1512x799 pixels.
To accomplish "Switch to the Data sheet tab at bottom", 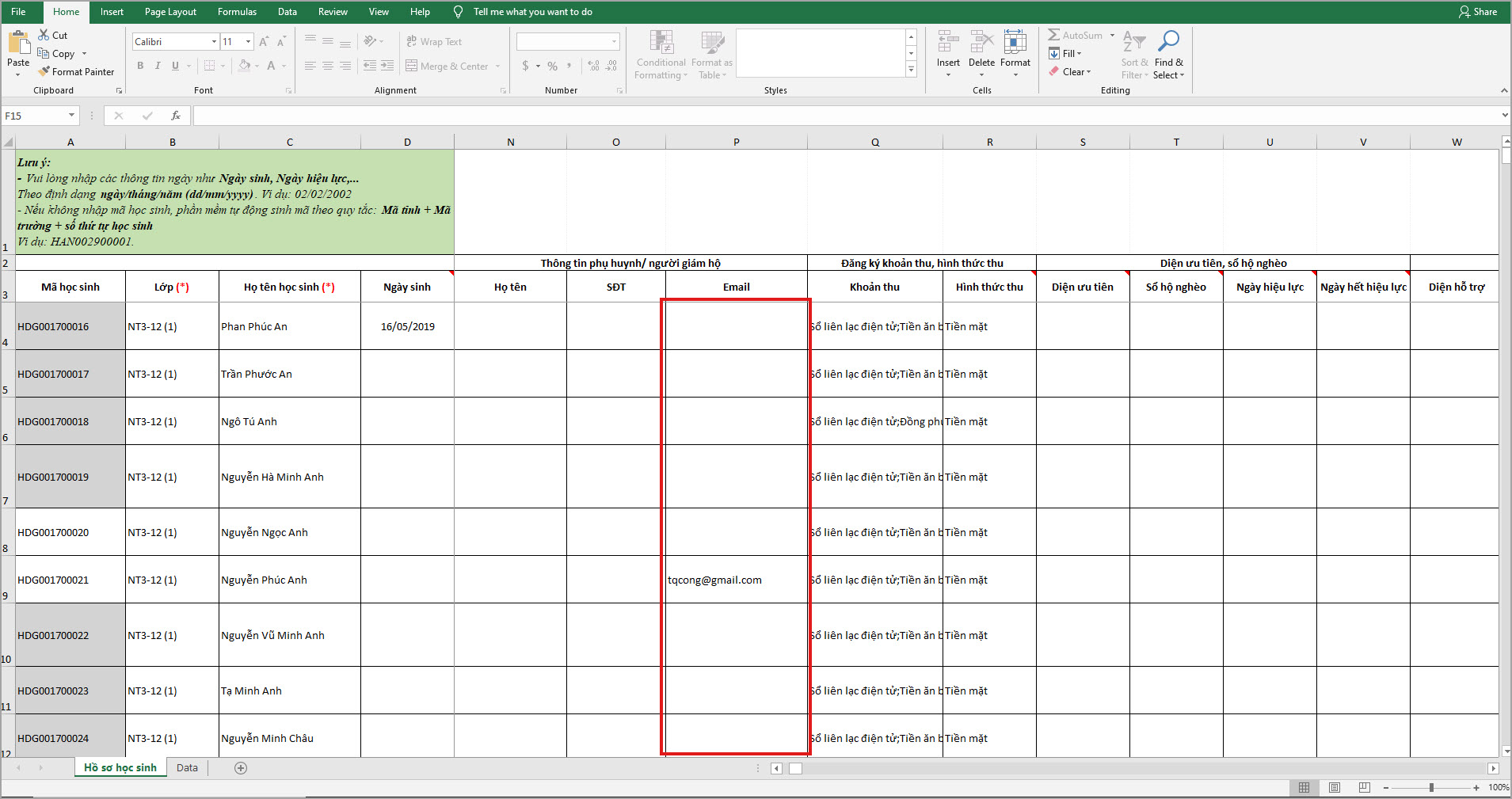I will pyautogui.click(x=187, y=767).
